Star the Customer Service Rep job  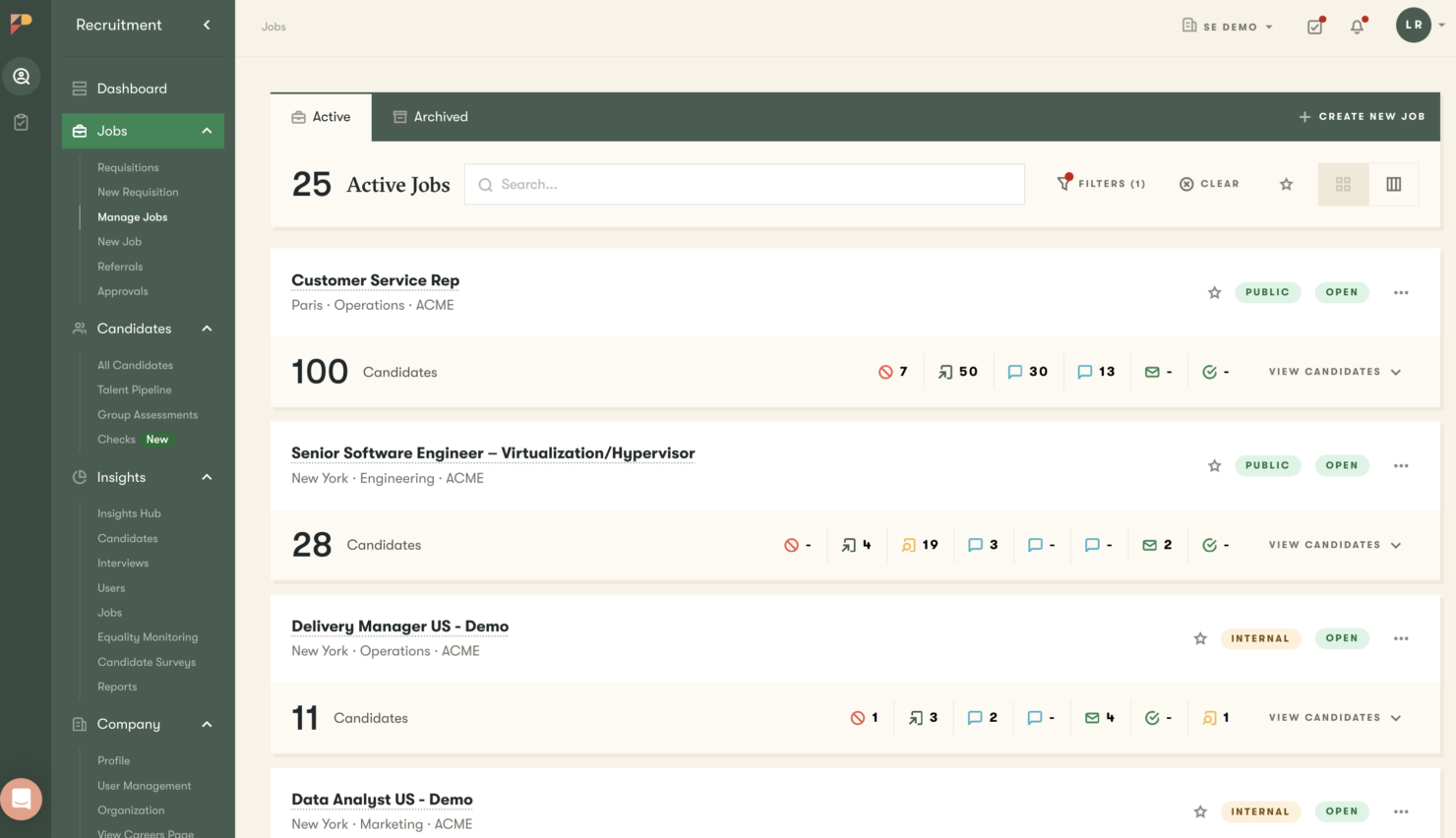(x=1214, y=292)
